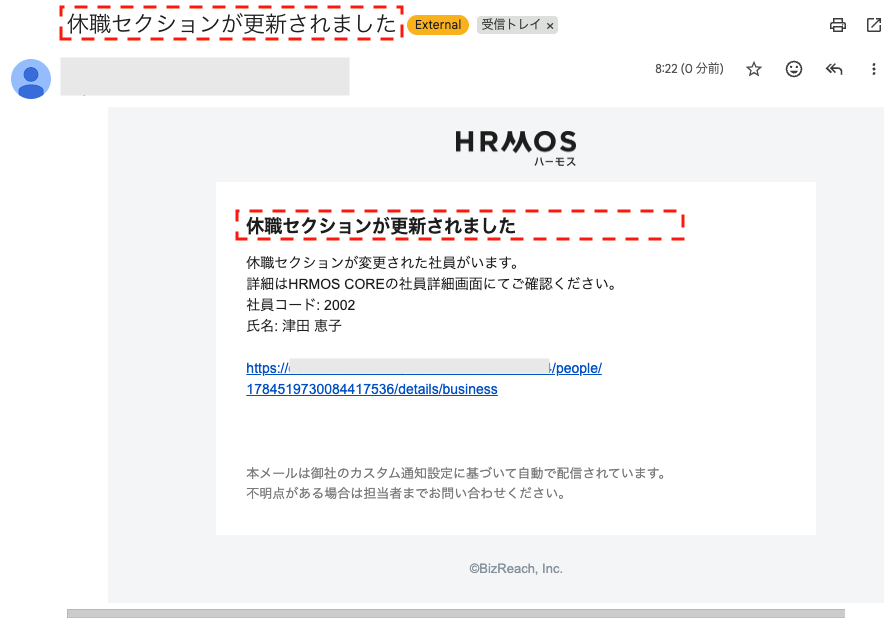Click the HRMOS logo in the email
The image size is (891, 622).
coord(515,145)
